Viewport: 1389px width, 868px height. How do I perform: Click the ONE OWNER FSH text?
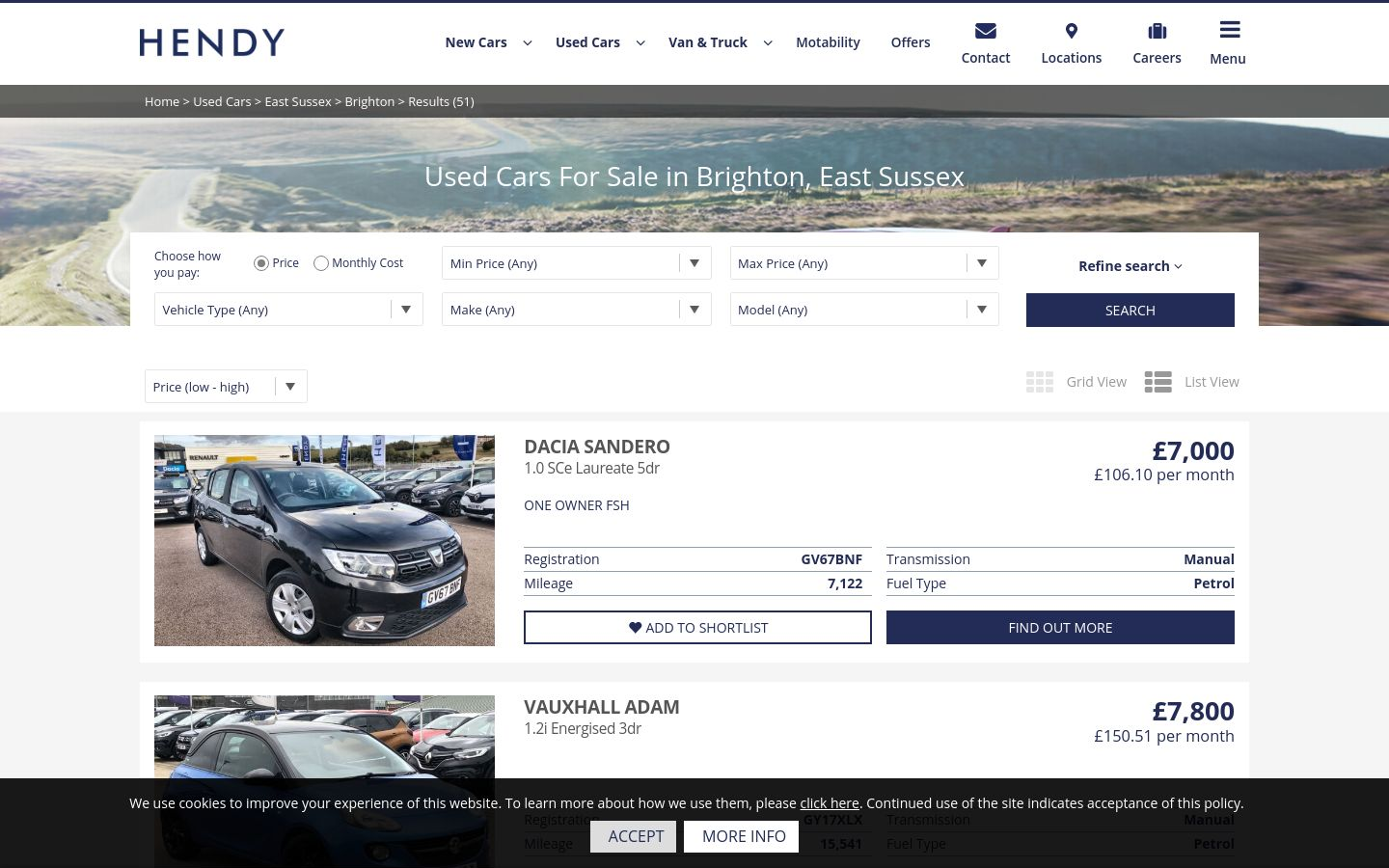pyautogui.click(x=577, y=505)
